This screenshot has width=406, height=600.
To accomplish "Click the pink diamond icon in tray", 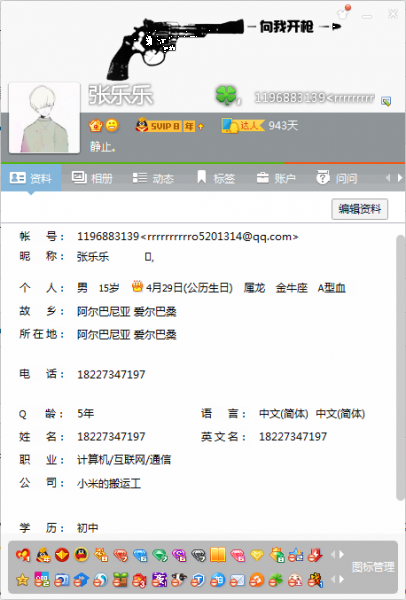I will click(x=238, y=555).
